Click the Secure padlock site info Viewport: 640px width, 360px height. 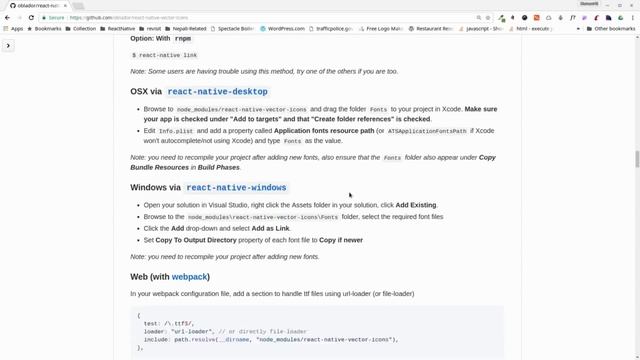53,18
